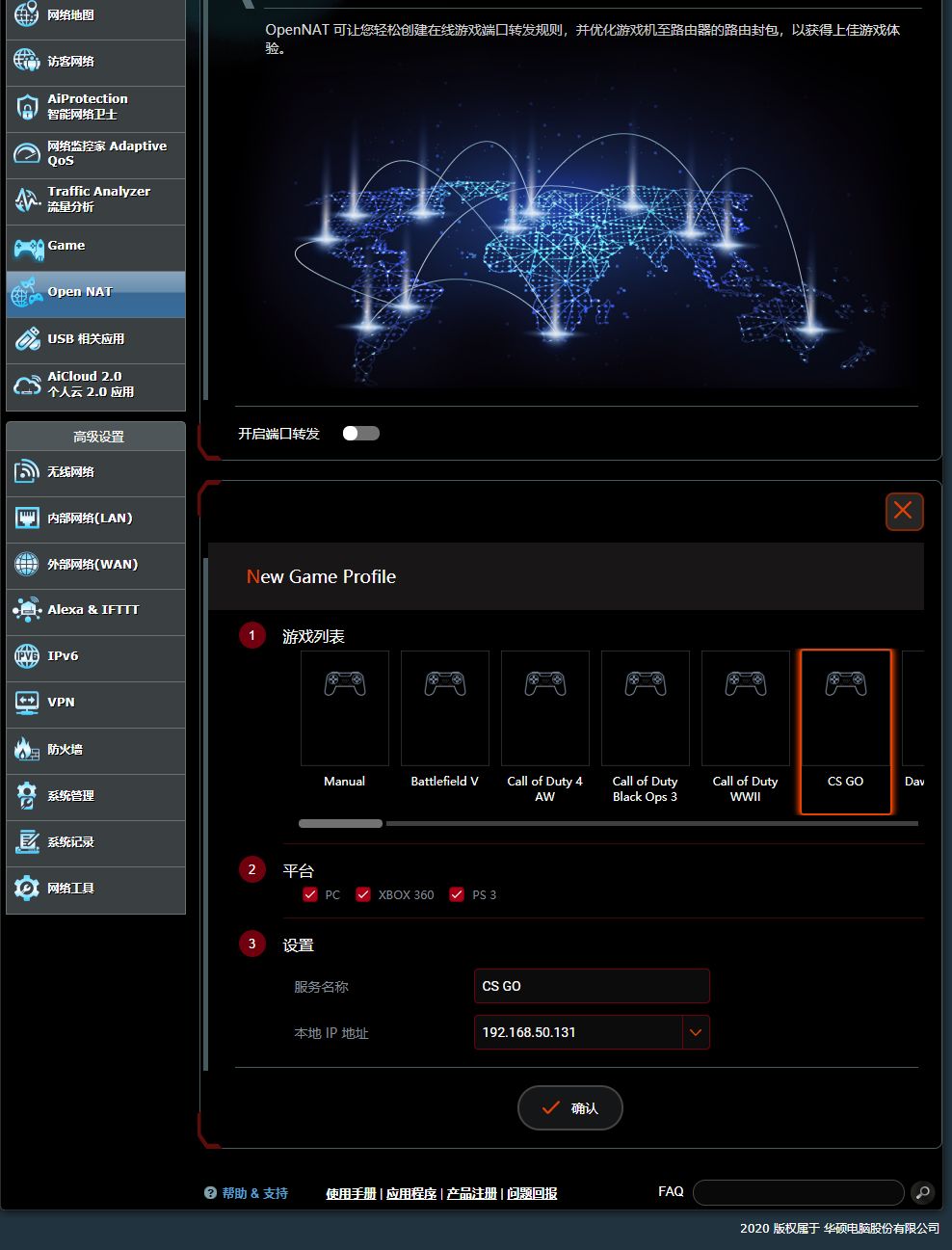The image size is (952, 1250).
Task: Open the 防火墙 menu label
Action: point(65,749)
